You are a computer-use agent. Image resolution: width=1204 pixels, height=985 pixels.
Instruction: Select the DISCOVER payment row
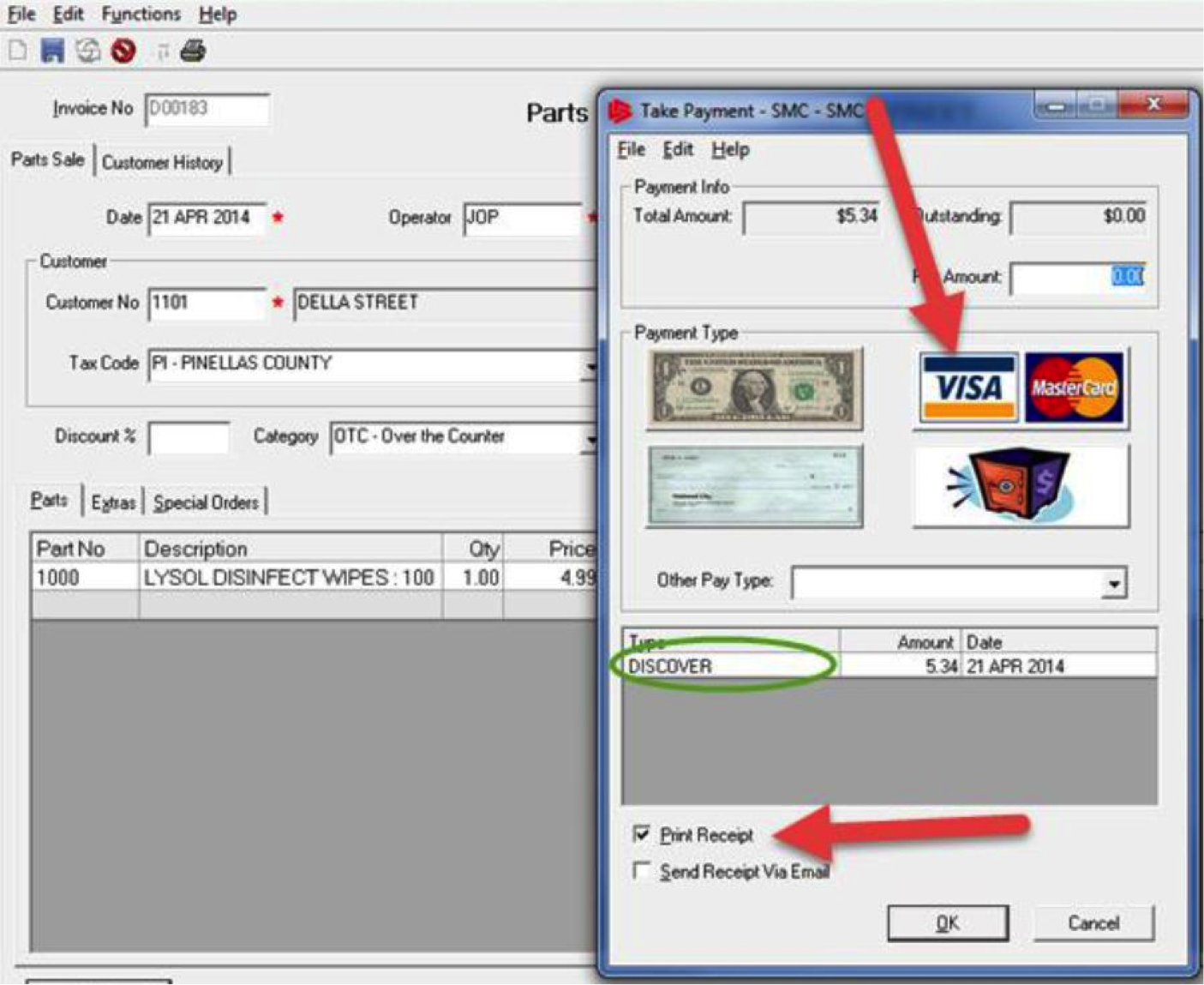point(889,666)
